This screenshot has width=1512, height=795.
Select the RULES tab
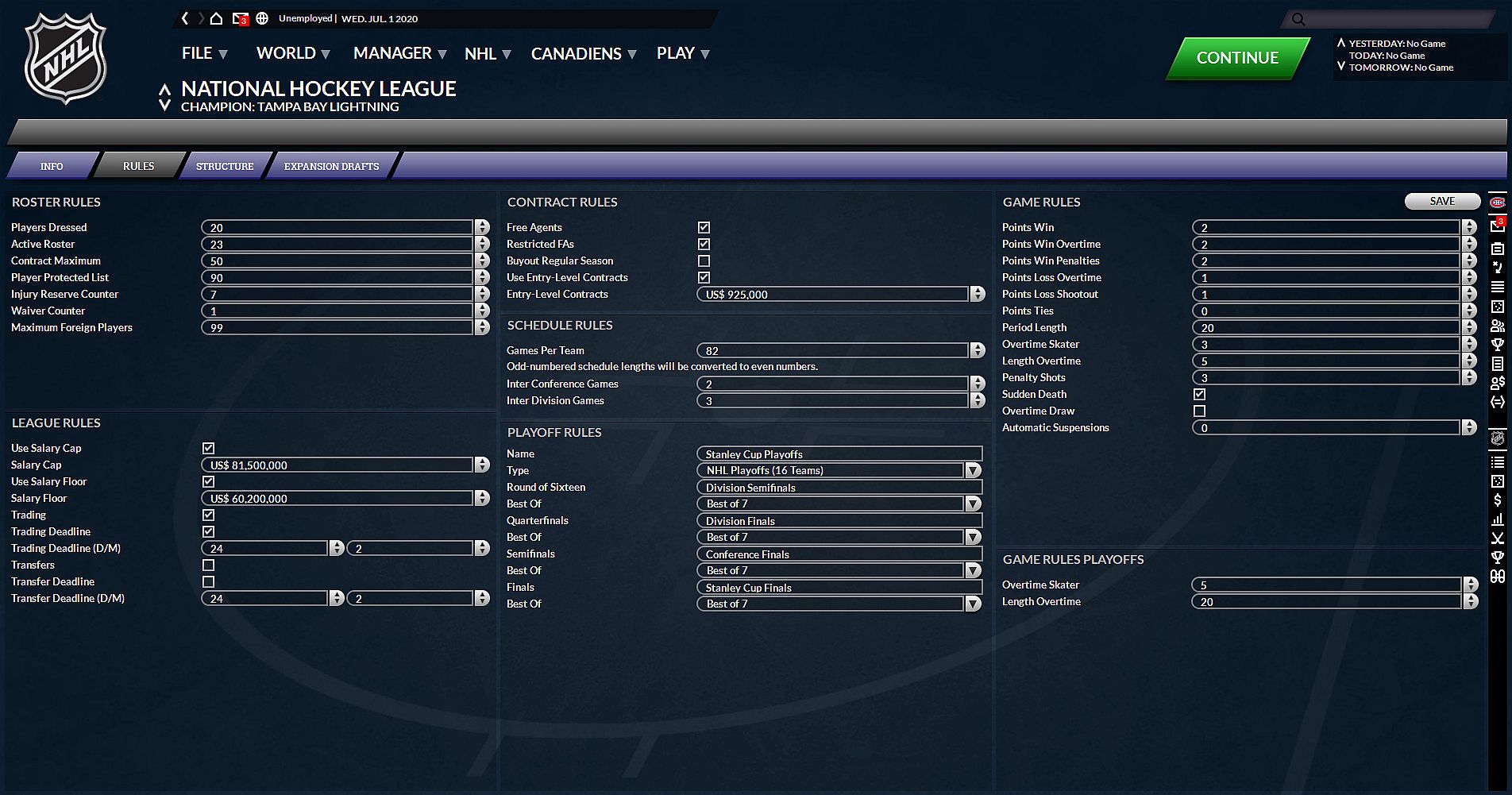pos(138,166)
